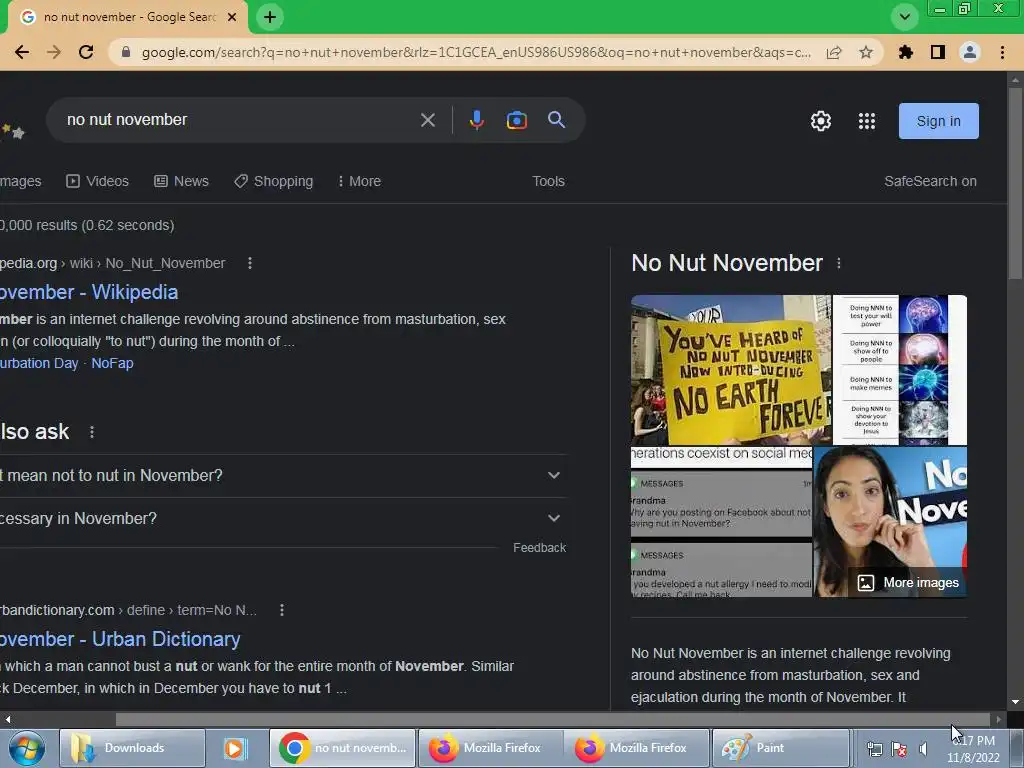Image resolution: width=1024 pixels, height=768 pixels.
Task: Open the galaxy brain meme thumbnail
Action: (x=900, y=370)
